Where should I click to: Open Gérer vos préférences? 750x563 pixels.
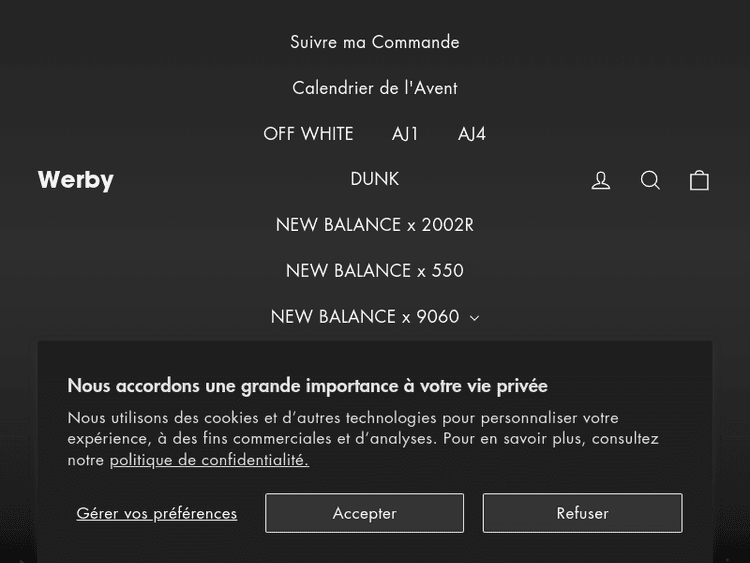click(157, 513)
